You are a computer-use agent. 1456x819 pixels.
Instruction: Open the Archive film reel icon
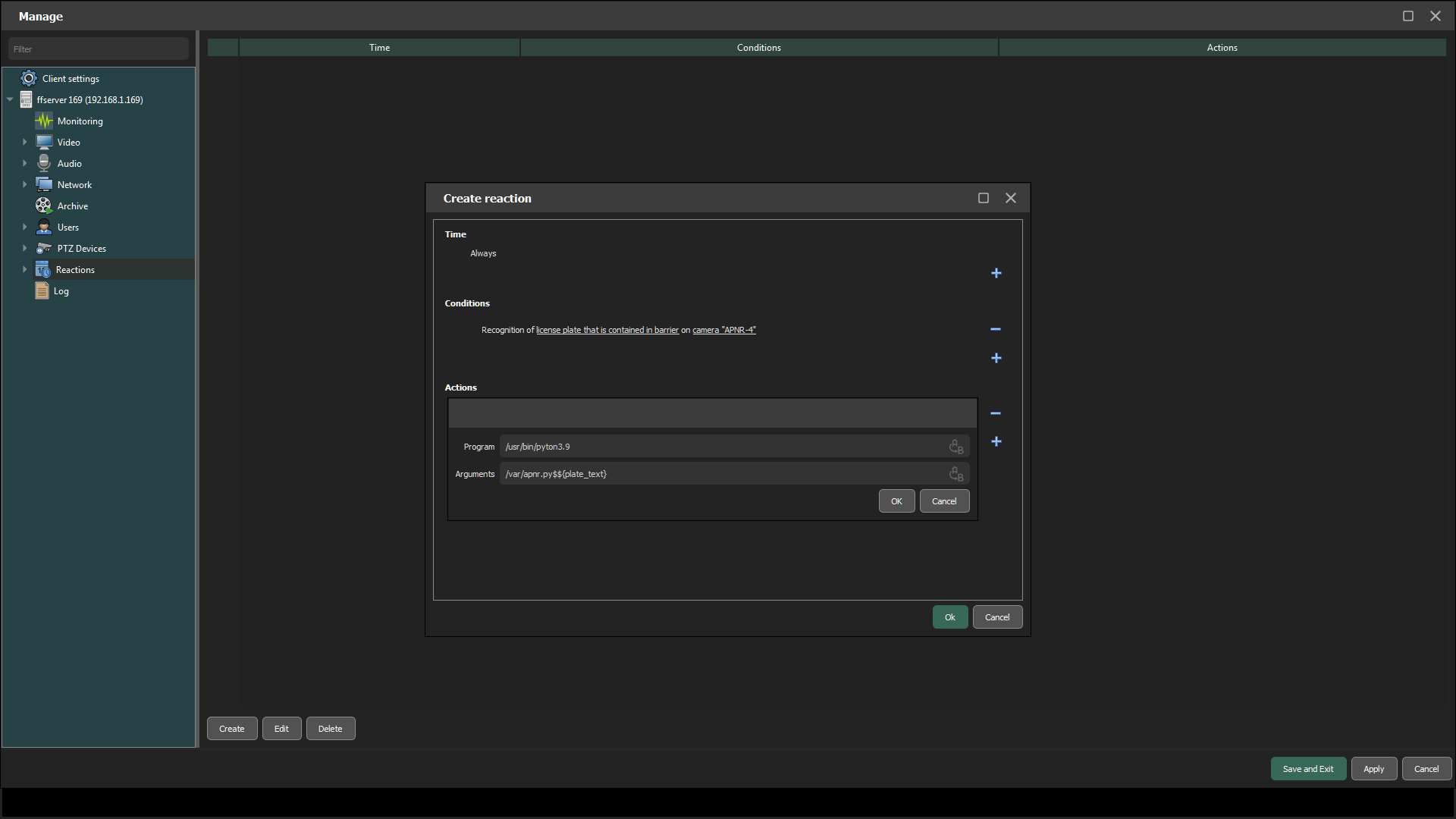coord(43,206)
